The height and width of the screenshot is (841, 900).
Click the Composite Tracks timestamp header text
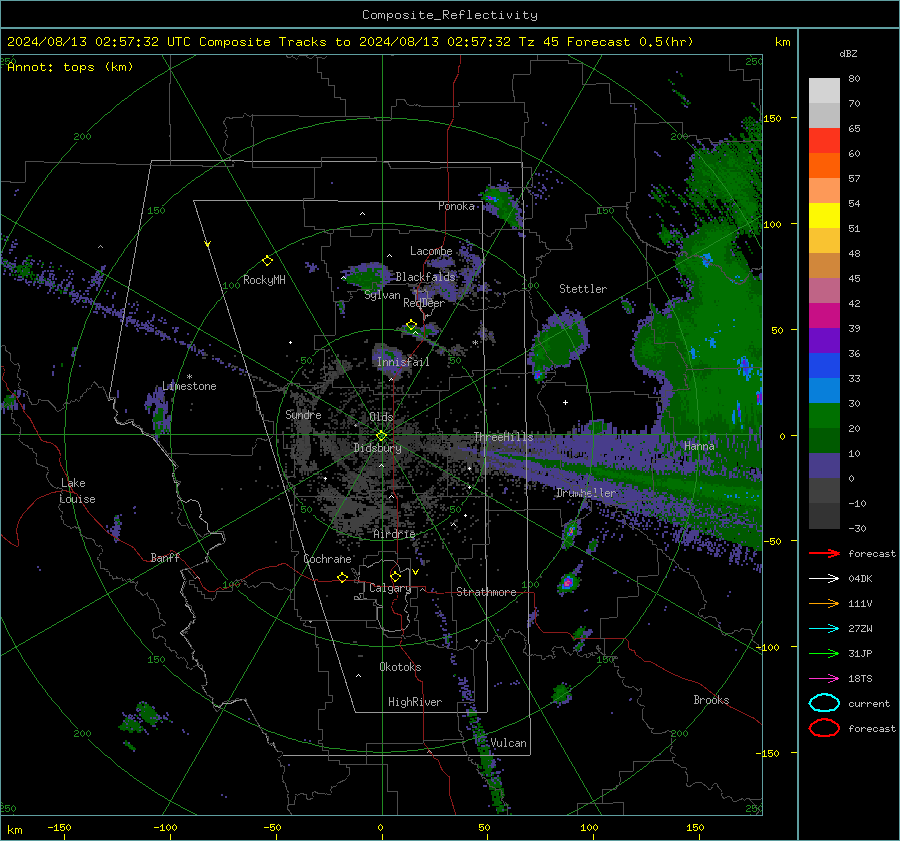[350, 42]
